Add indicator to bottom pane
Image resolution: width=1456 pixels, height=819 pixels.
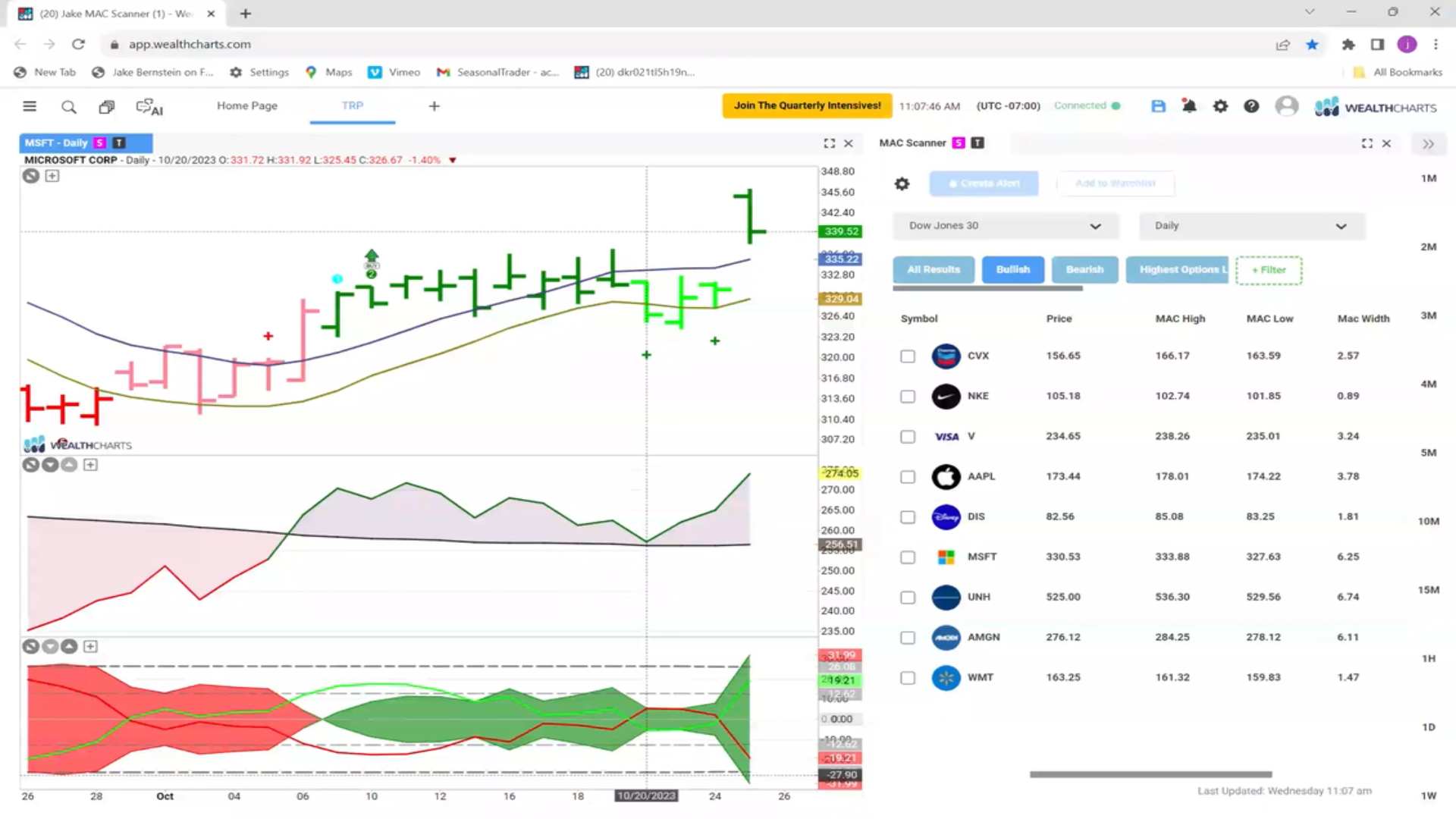point(90,646)
